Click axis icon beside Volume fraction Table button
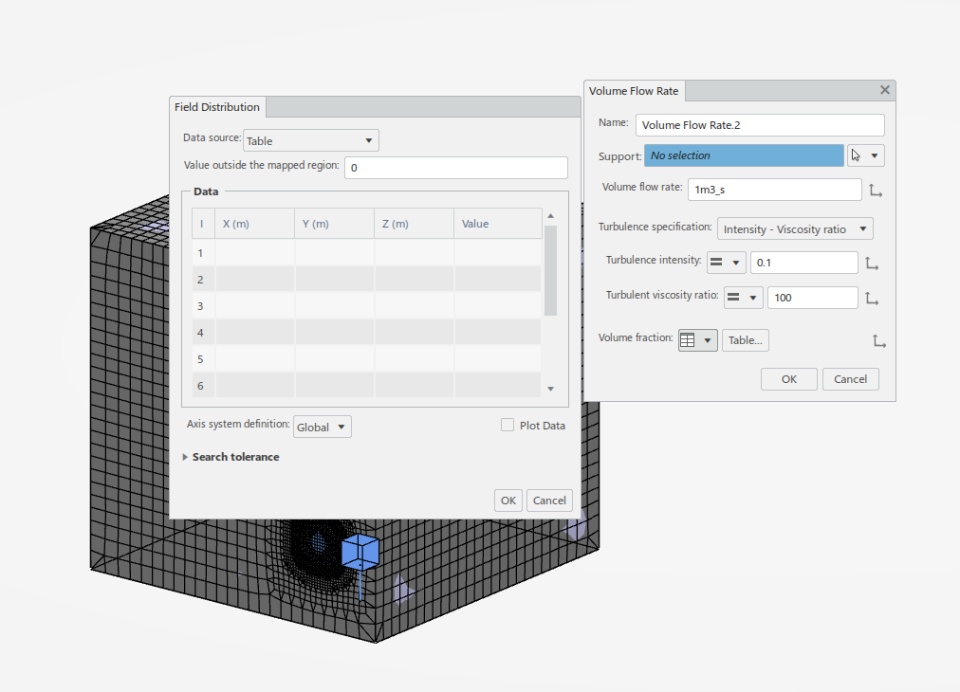 [879, 340]
